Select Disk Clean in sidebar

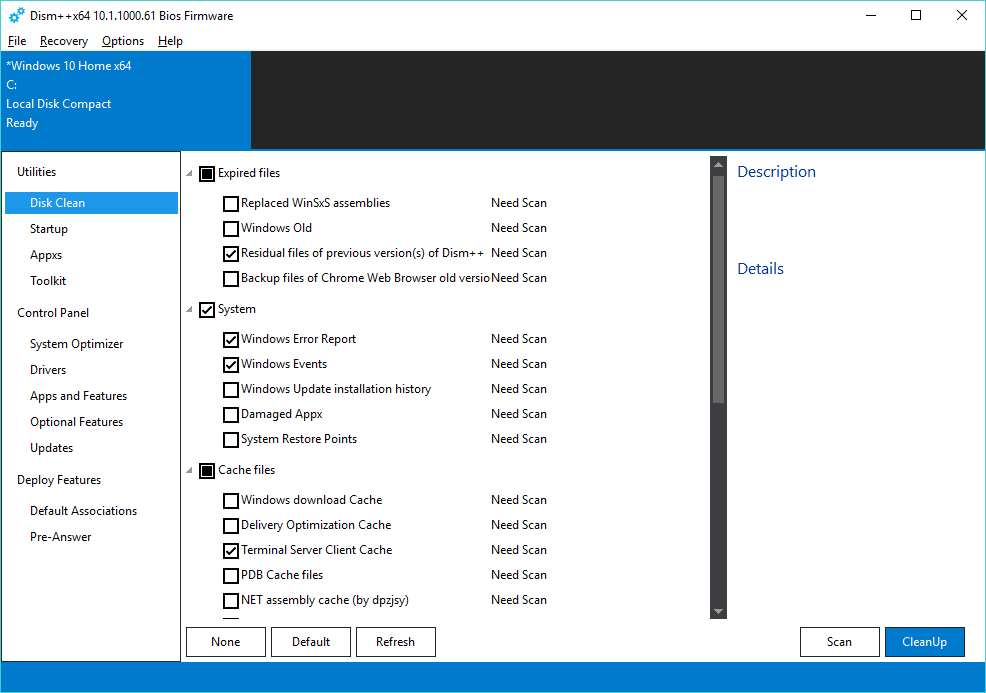pos(91,203)
